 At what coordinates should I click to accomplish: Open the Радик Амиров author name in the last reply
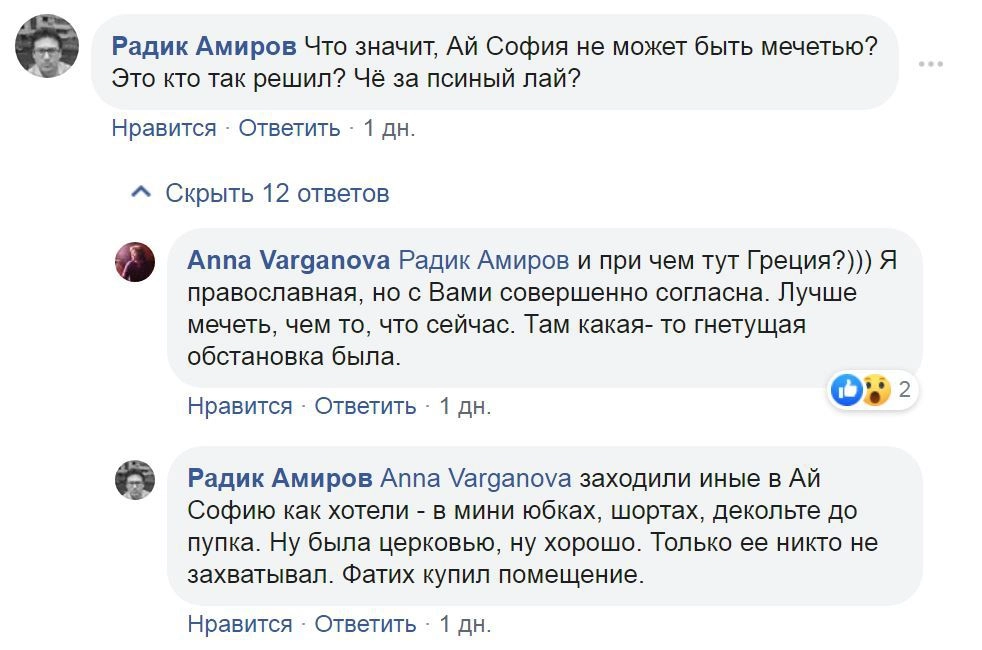[x=280, y=478]
